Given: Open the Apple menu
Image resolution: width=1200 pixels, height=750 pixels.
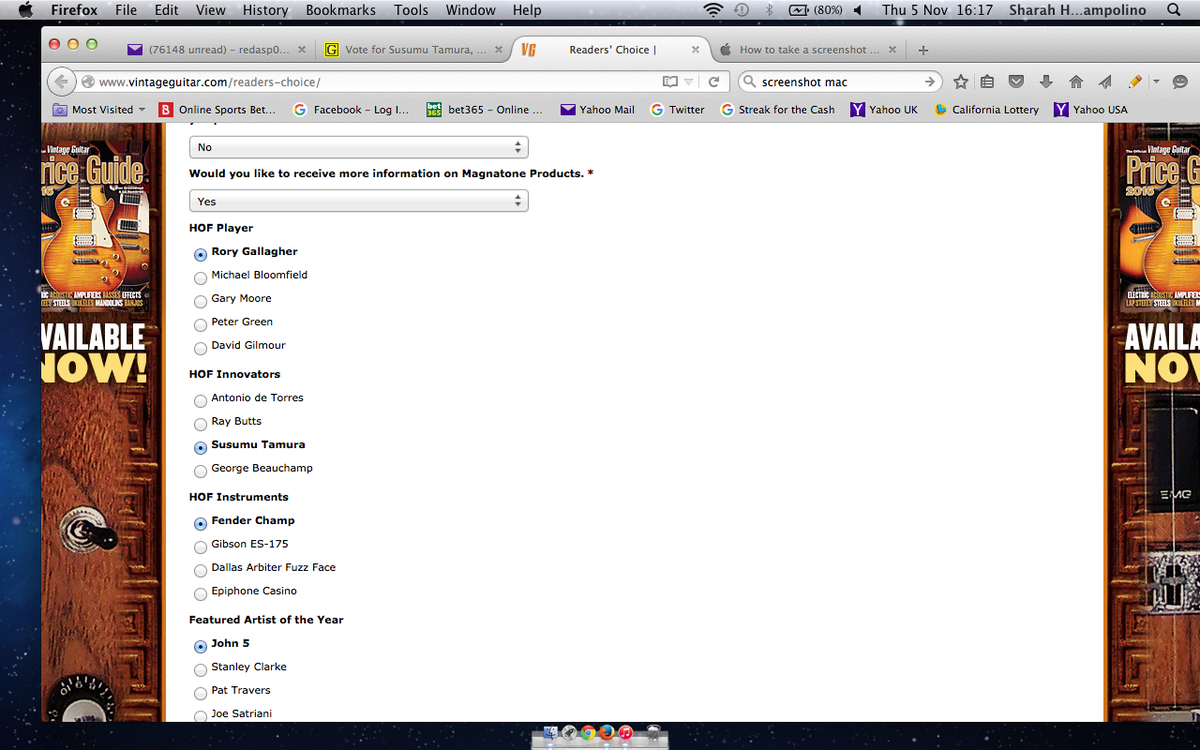Looking at the screenshot, I should [26, 10].
